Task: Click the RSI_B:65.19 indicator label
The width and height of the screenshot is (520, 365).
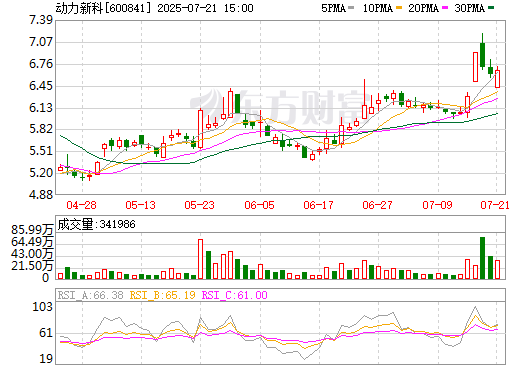Action: [x=162, y=295]
